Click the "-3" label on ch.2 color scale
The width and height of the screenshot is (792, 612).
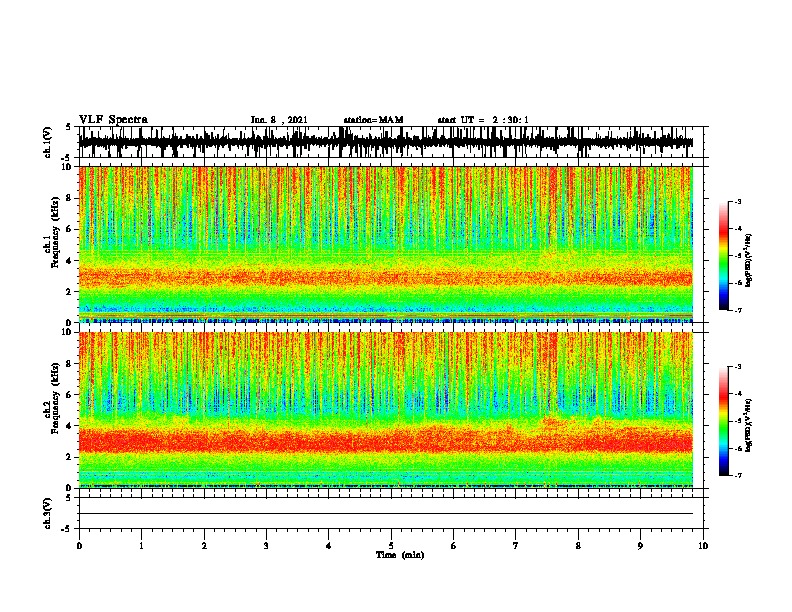tap(738, 367)
